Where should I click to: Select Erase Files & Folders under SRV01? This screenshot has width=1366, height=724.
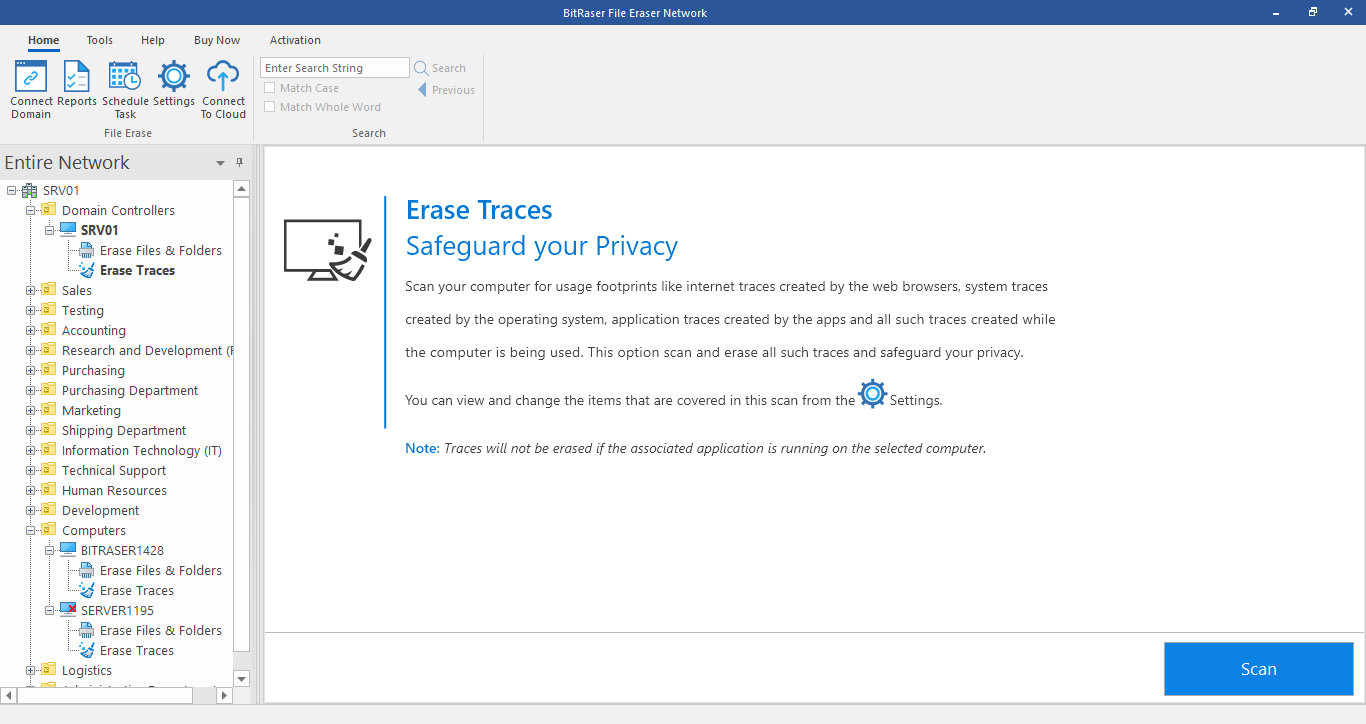161,250
